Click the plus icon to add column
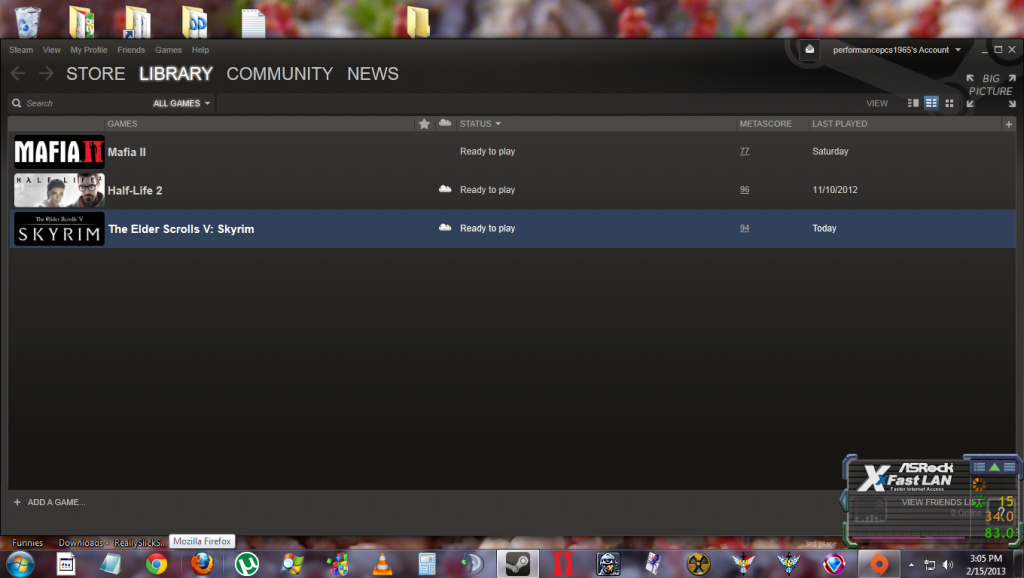This screenshot has width=1024, height=578. 1008,123
